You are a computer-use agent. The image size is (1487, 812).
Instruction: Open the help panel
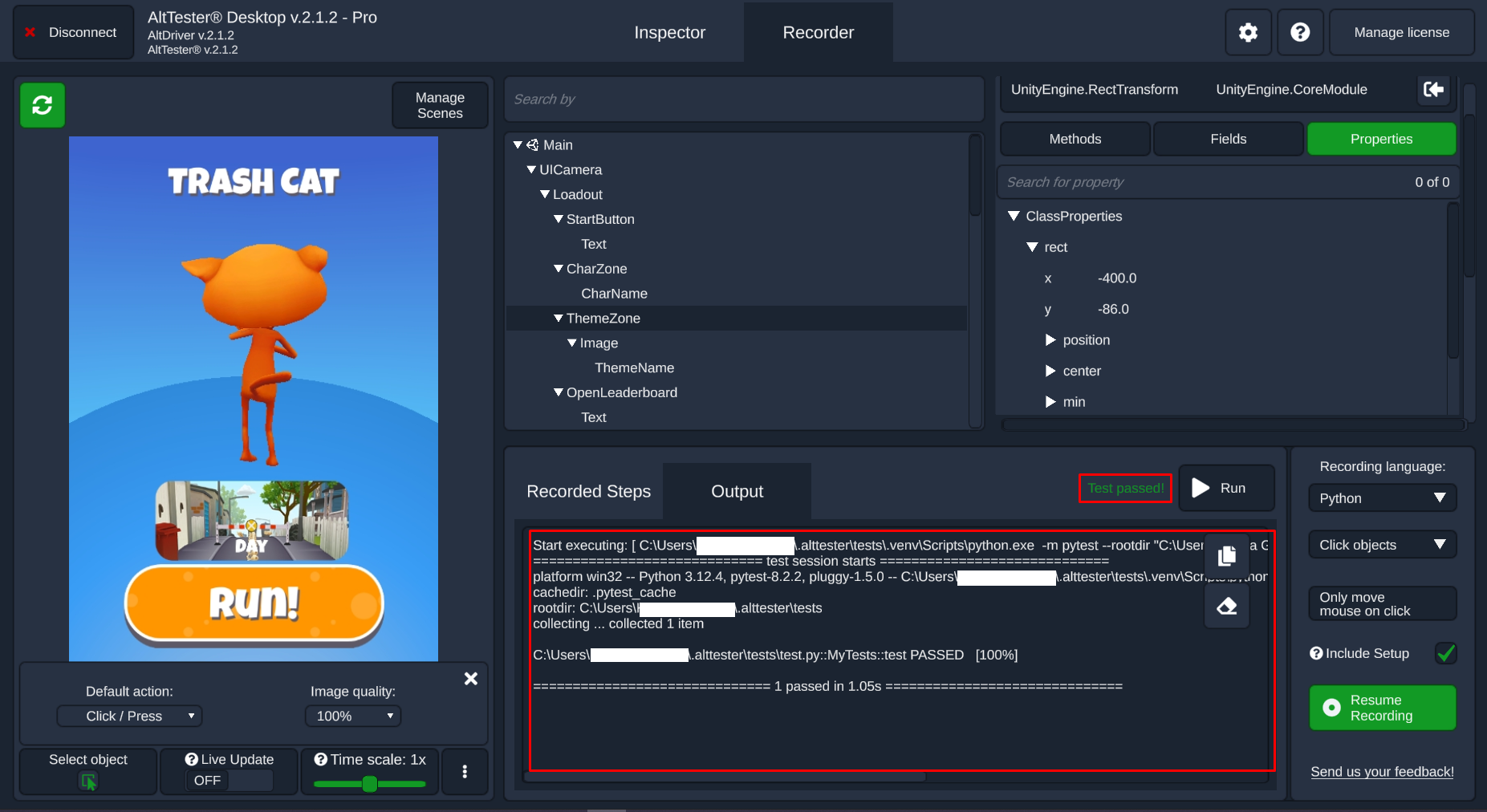[x=1299, y=32]
